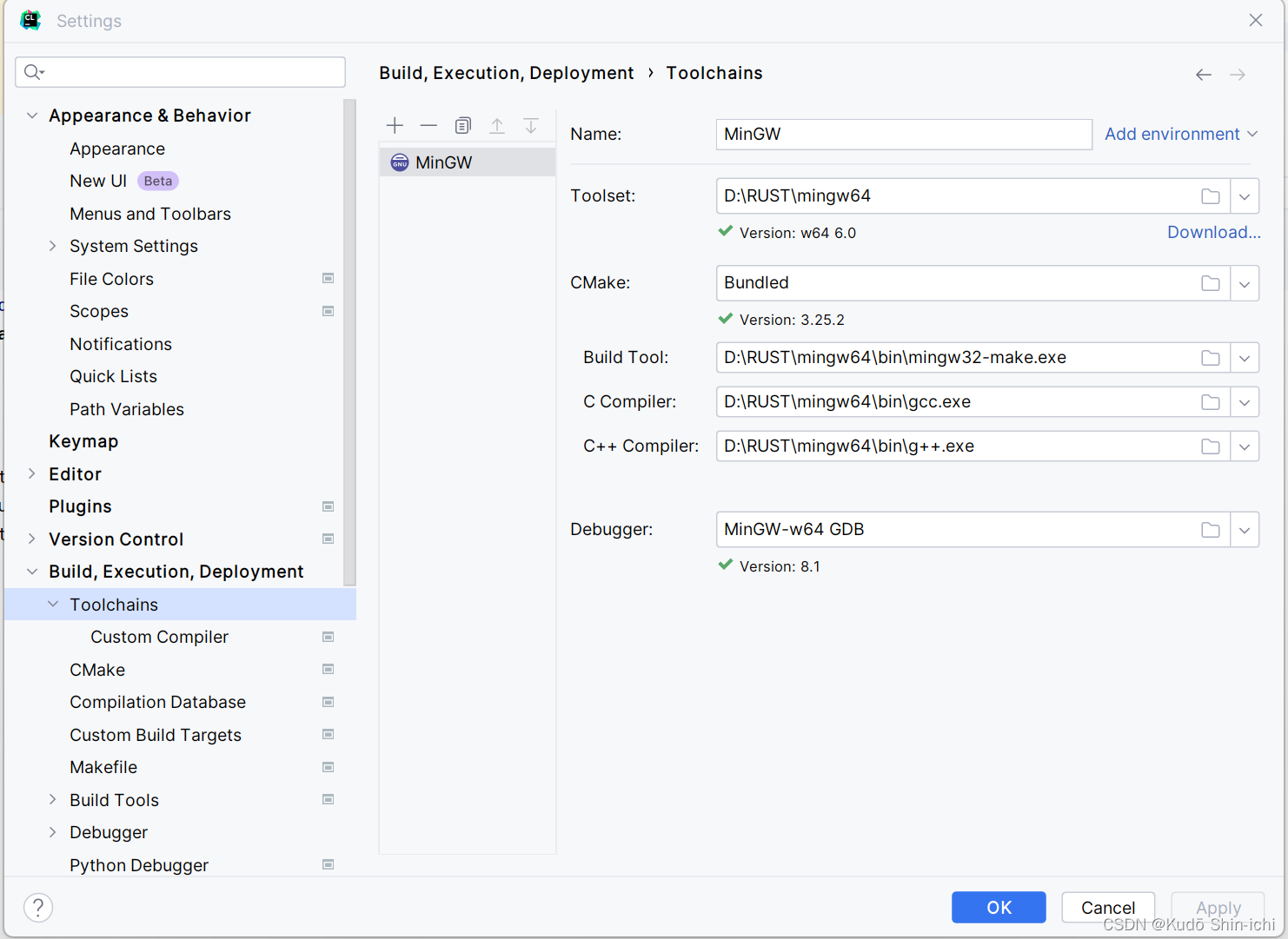Open the Notifications settings page
Screen dimensions: 1288x939
coord(121,344)
